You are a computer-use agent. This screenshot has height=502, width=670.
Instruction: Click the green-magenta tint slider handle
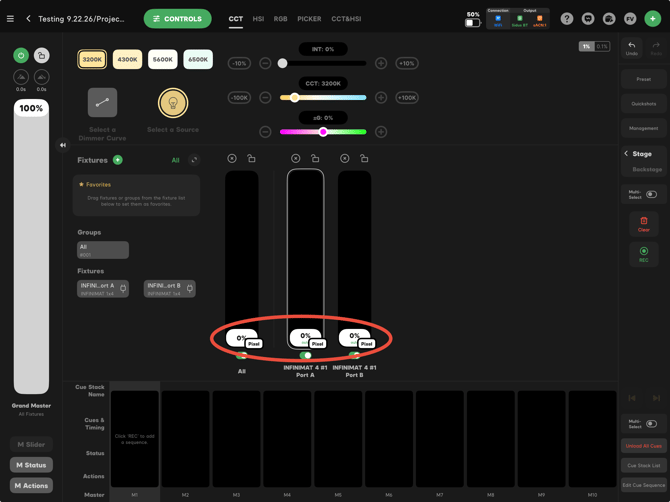pos(323,132)
